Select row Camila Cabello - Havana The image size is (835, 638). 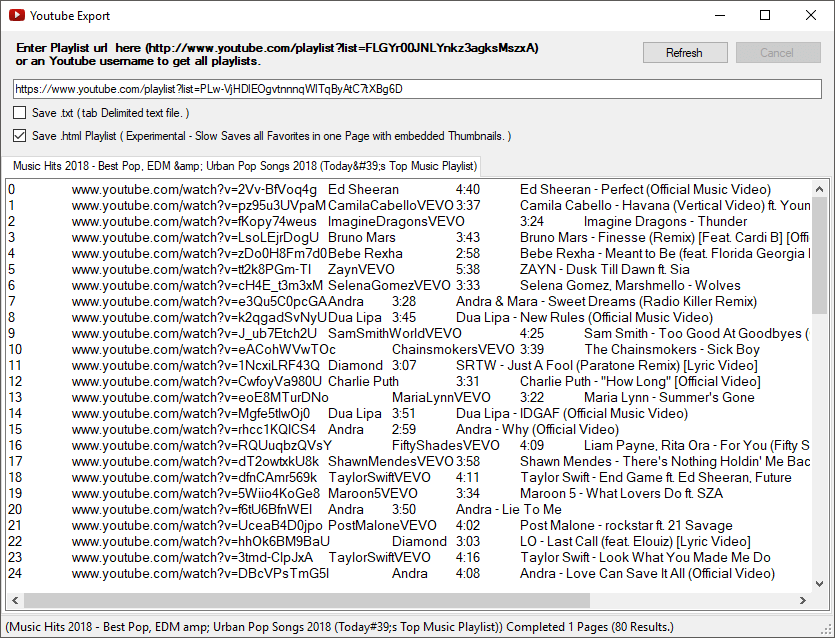click(409, 206)
